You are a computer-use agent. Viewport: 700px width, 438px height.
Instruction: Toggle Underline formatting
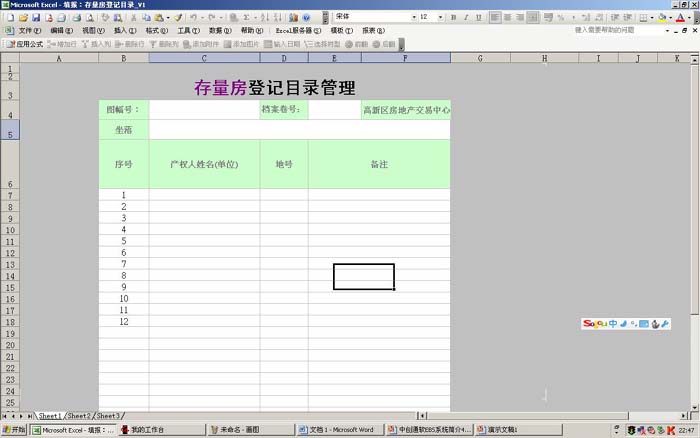pos(481,18)
